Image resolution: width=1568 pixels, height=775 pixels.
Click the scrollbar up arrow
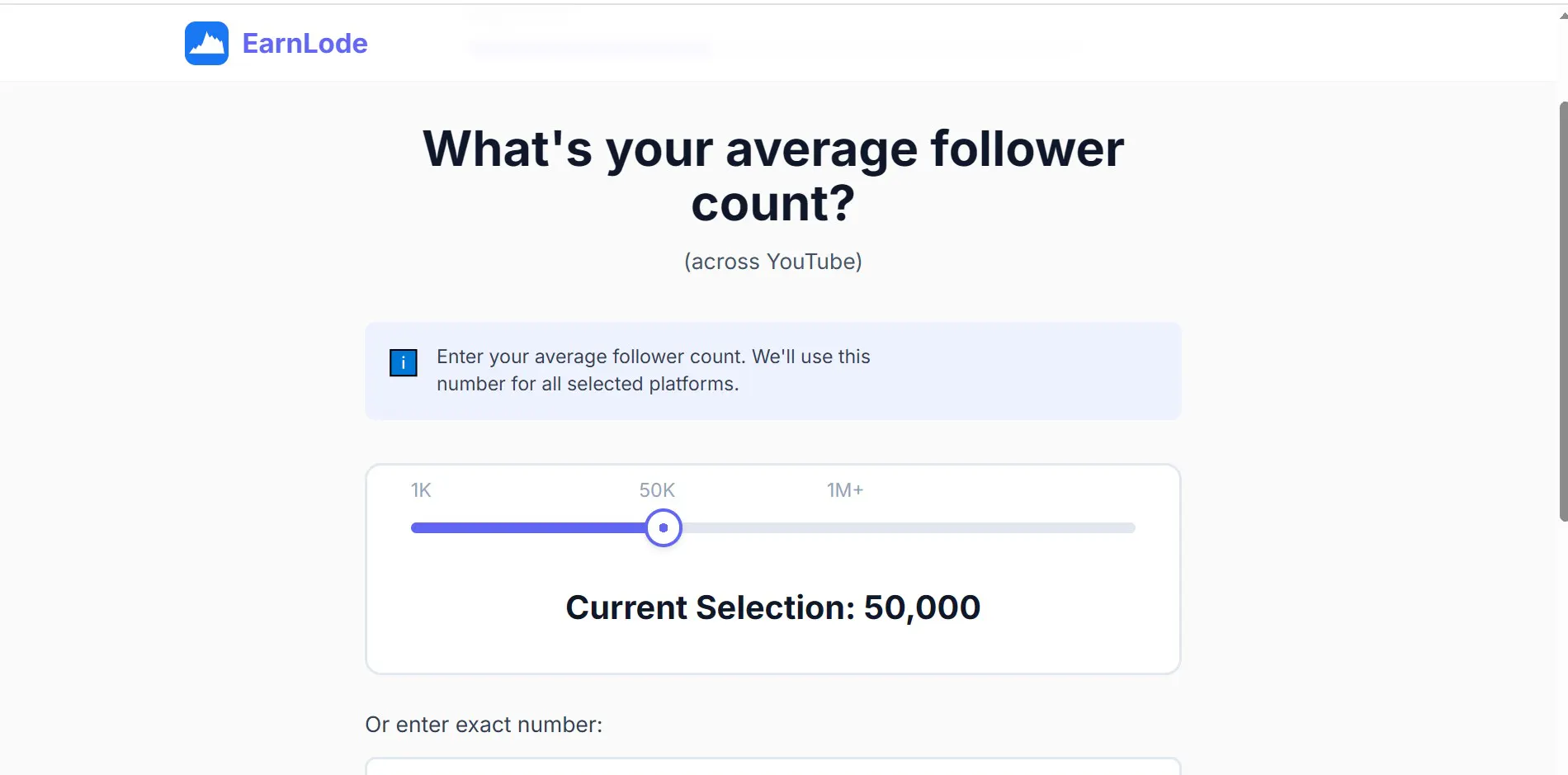click(1563, 14)
